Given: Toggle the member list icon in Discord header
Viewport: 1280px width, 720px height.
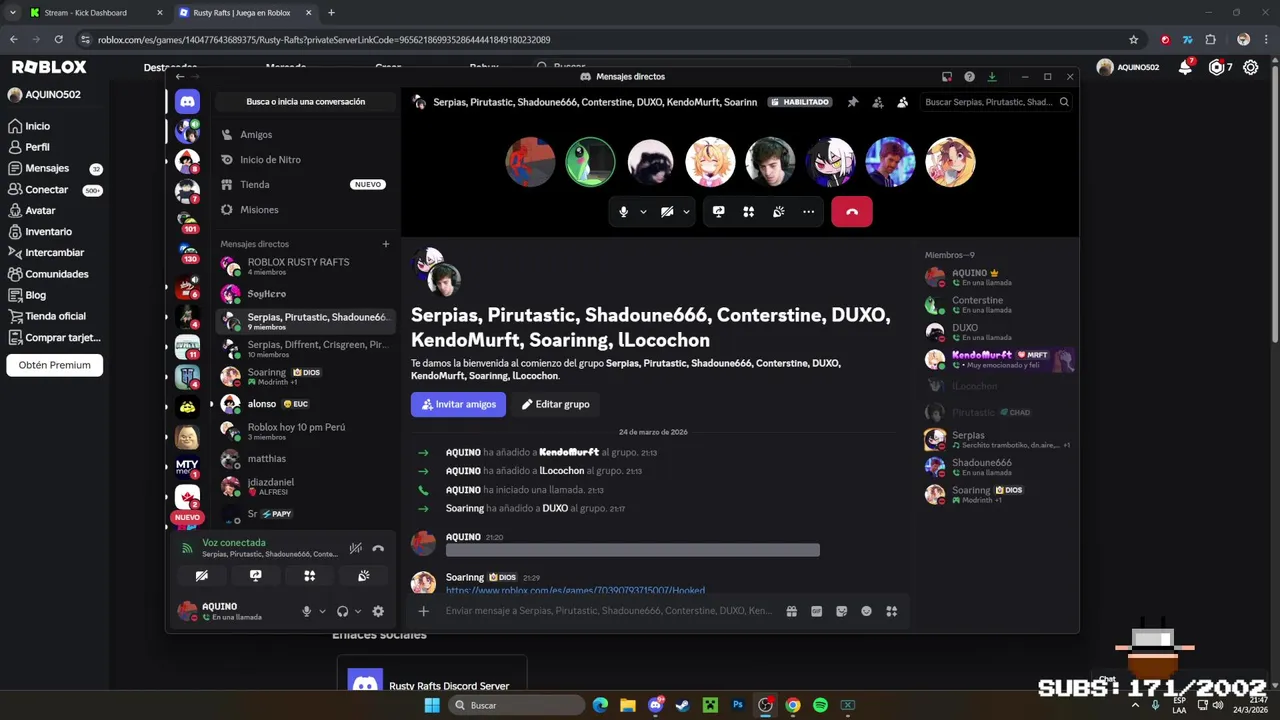Looking at the screenshot, I should click(x=902, y=102).
